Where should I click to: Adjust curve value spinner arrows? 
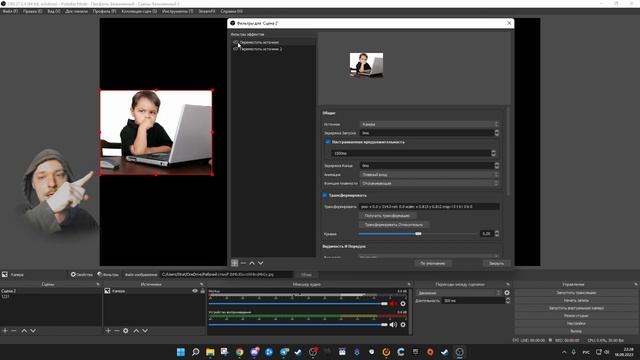click(497, 233)
